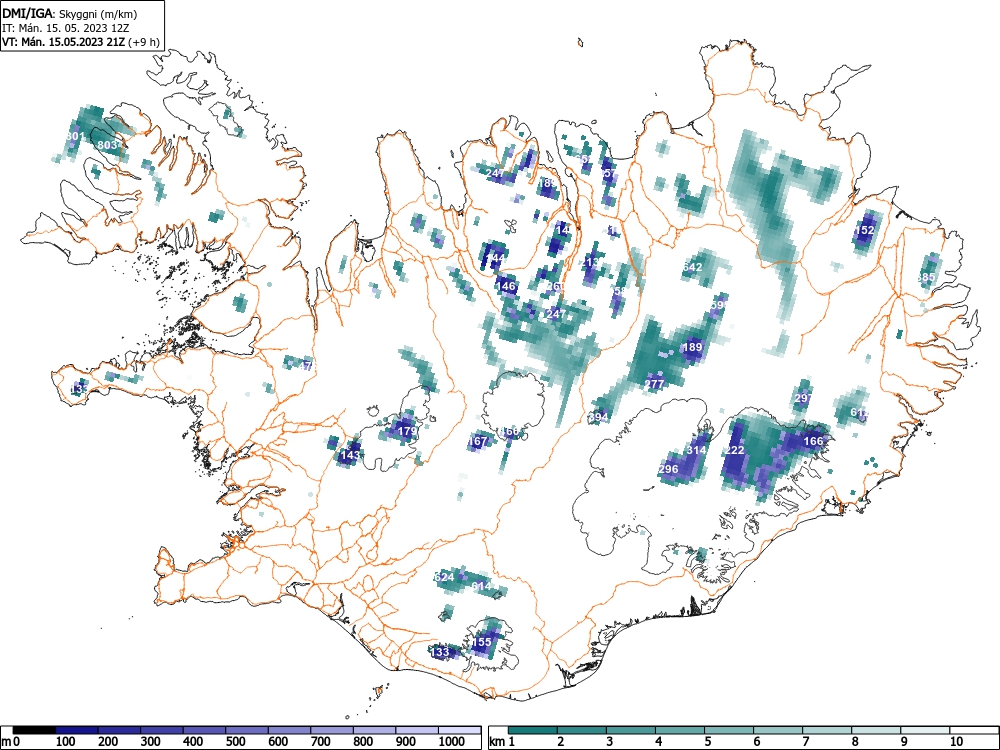The height and width of the screenshot is (750, 1000).
Task: Click the 803 visibility value in the Westfjords
Action: 107,145
